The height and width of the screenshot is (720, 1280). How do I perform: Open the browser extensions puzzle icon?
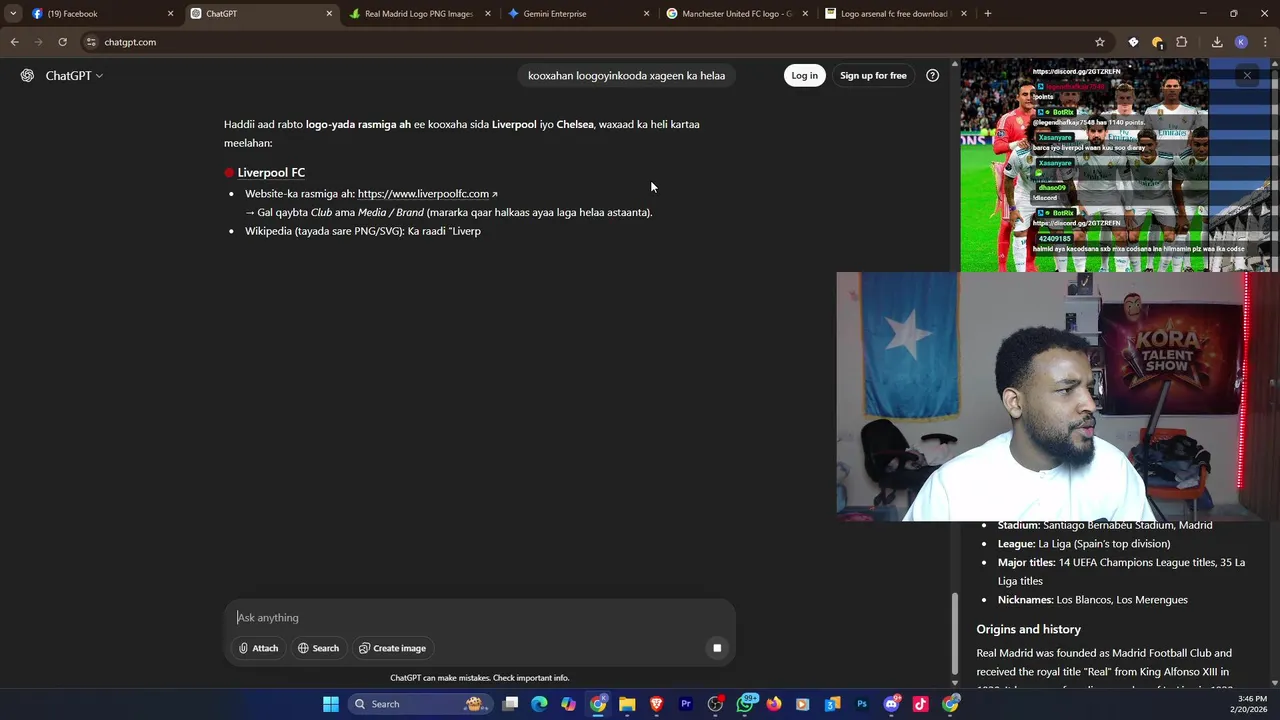pyautogui.click(x=1181, y=42)
